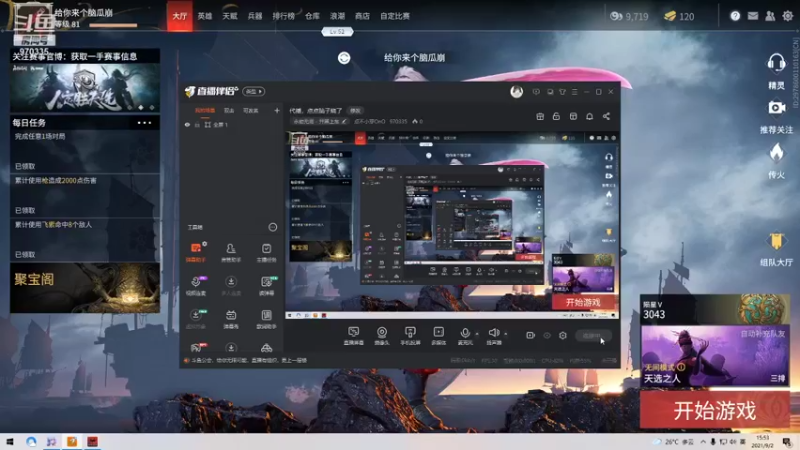
Task: Open the game help question-mark icon
Action: pos(735,16)
